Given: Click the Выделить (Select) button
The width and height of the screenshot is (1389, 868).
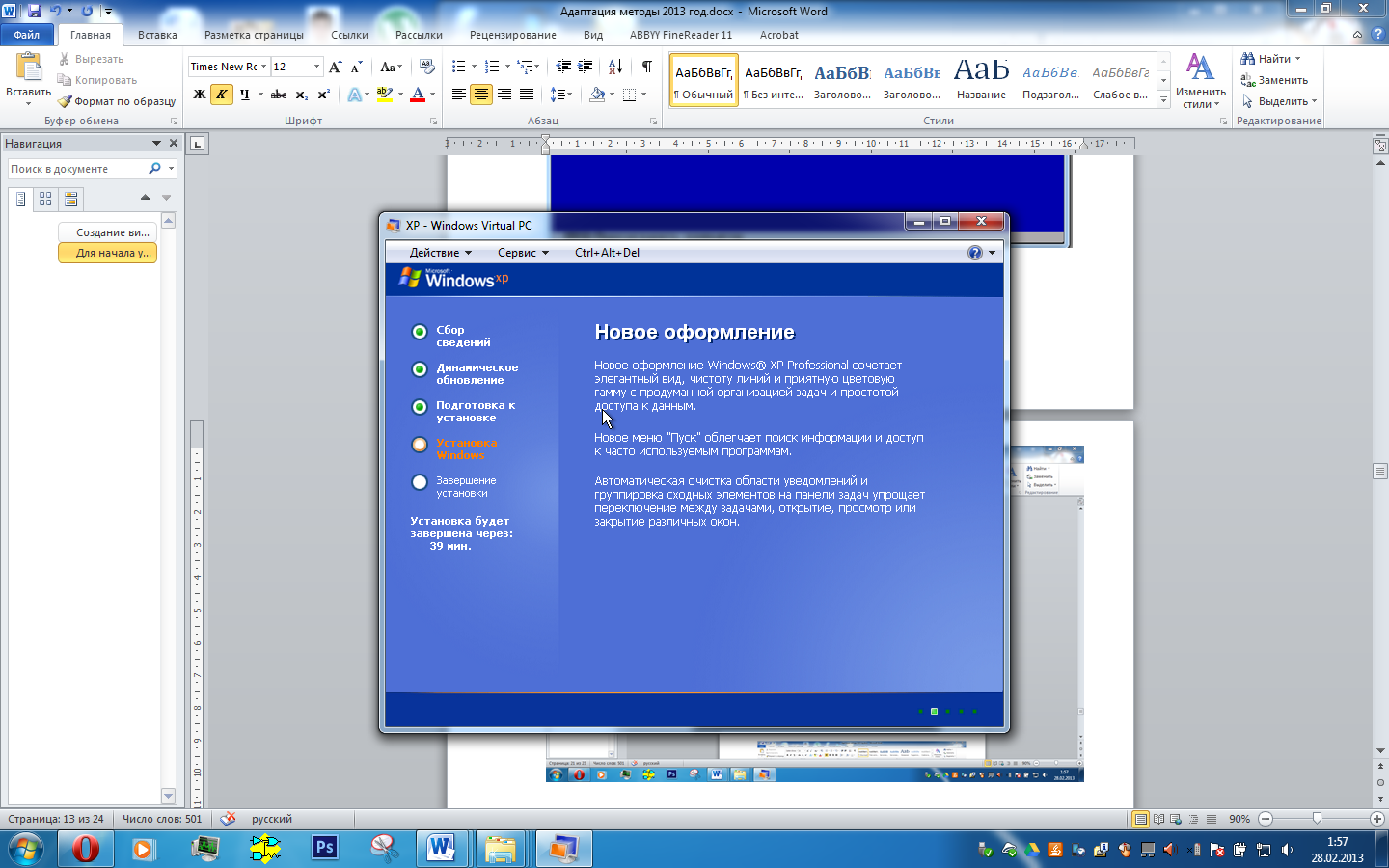Looking at the screenshot, I should [x=1279, y=101].
